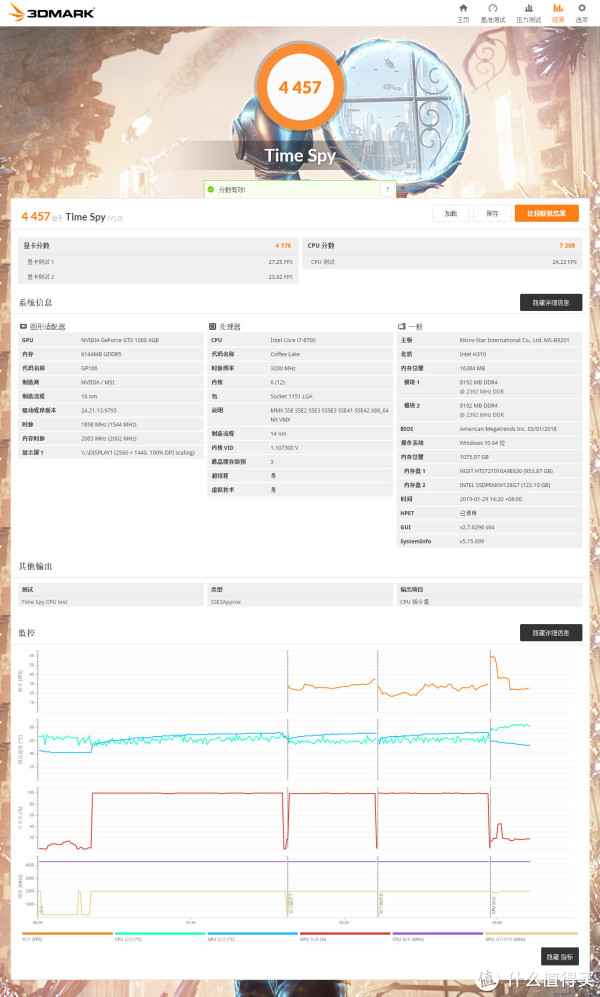Click the CPU score value 7 208
This screenshot has width=600, height=997.
click(566, 245)
